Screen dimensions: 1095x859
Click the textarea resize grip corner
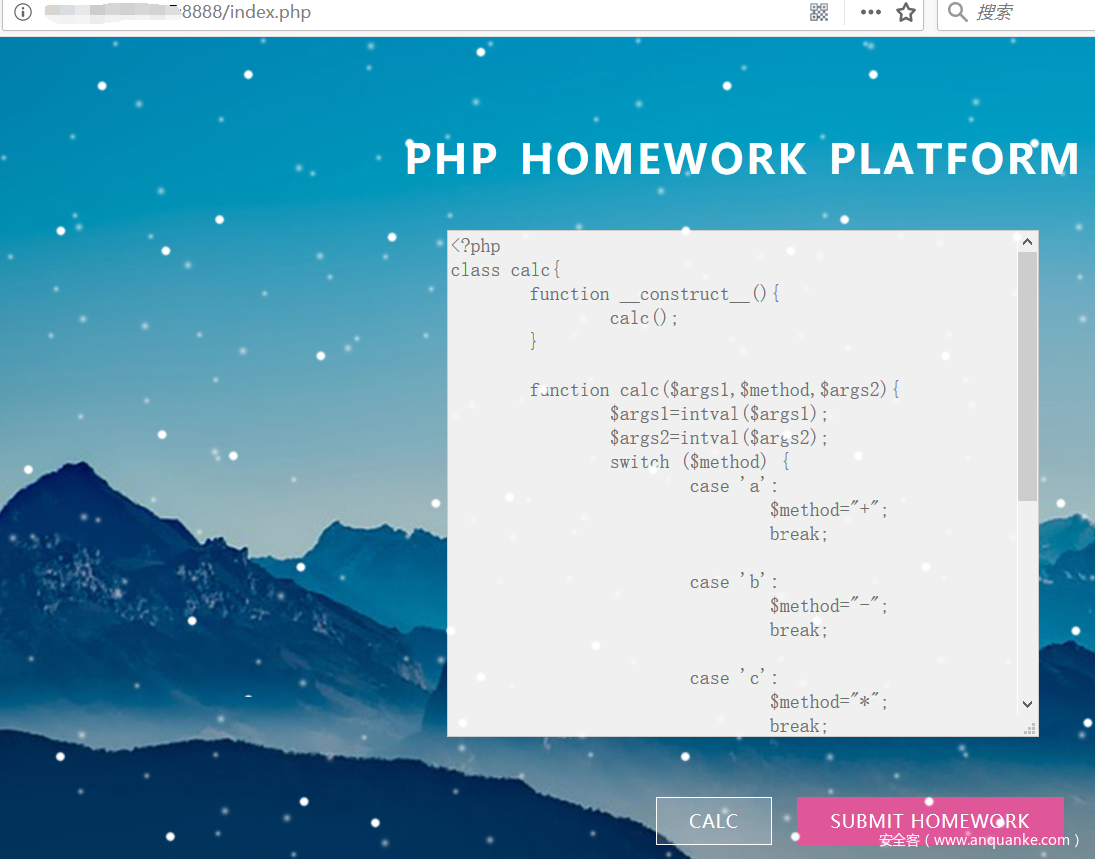(x=1029, y=728)
